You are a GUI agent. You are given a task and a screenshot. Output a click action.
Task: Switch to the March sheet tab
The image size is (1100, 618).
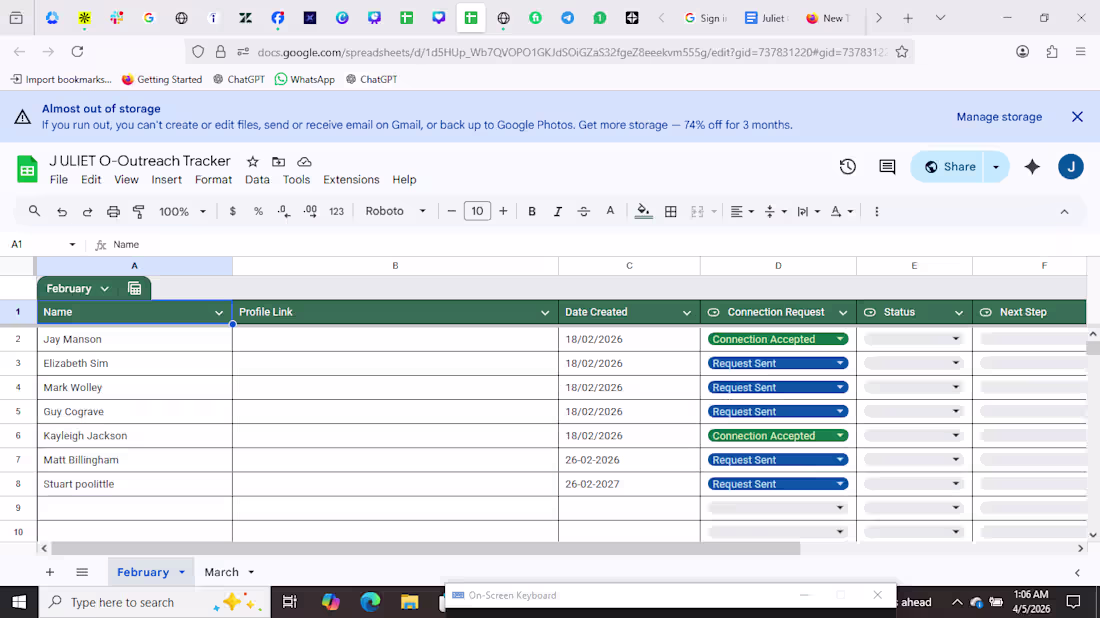(221, 572)
